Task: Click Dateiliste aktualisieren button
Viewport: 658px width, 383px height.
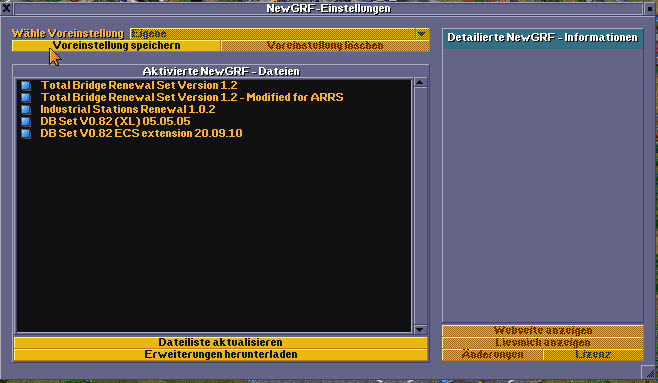Action: click(x=220, y=342)
